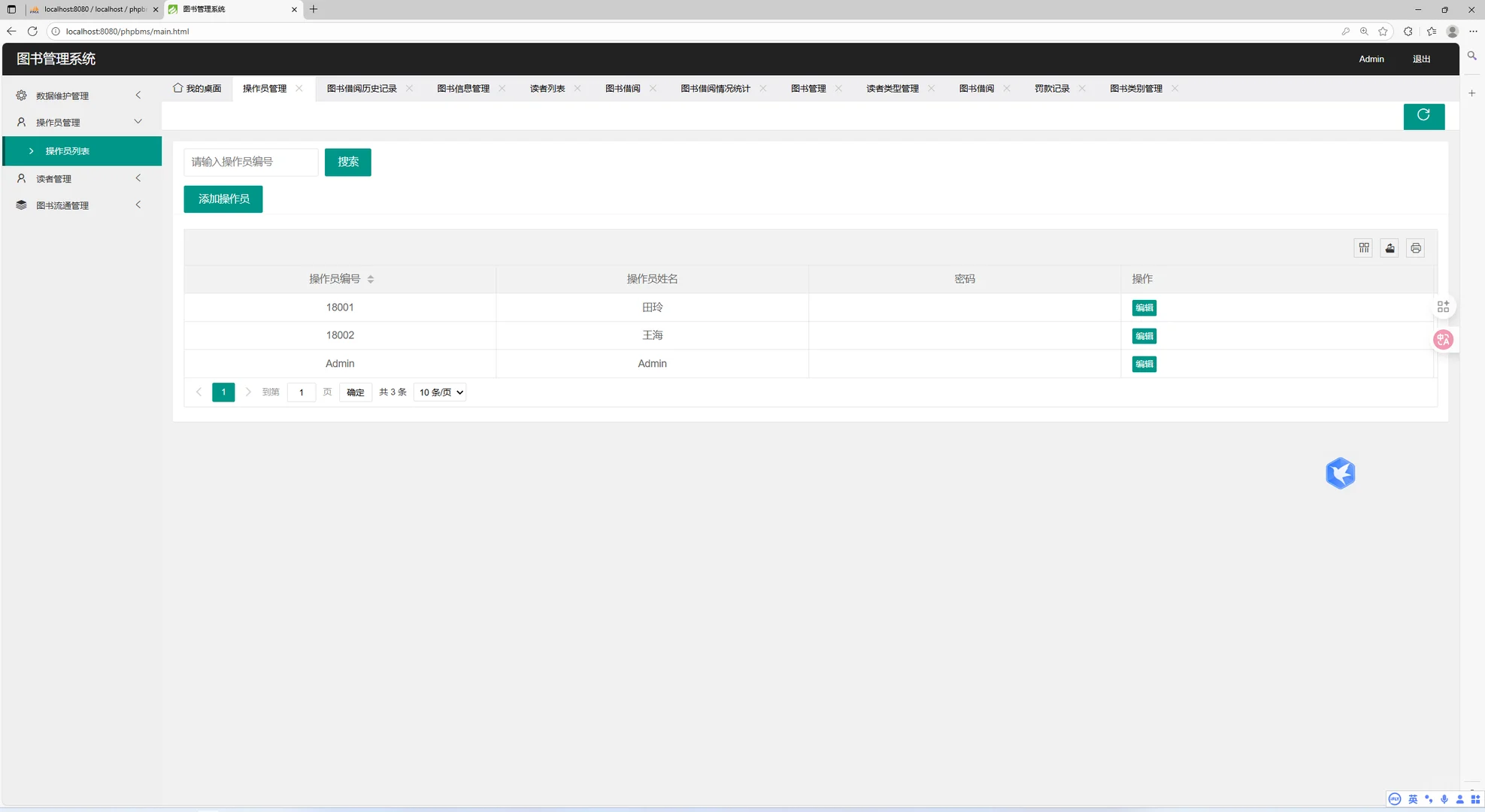Click the 退出 logout link
Viewport: 1485px width, 812px height.
coord(1420,59)
